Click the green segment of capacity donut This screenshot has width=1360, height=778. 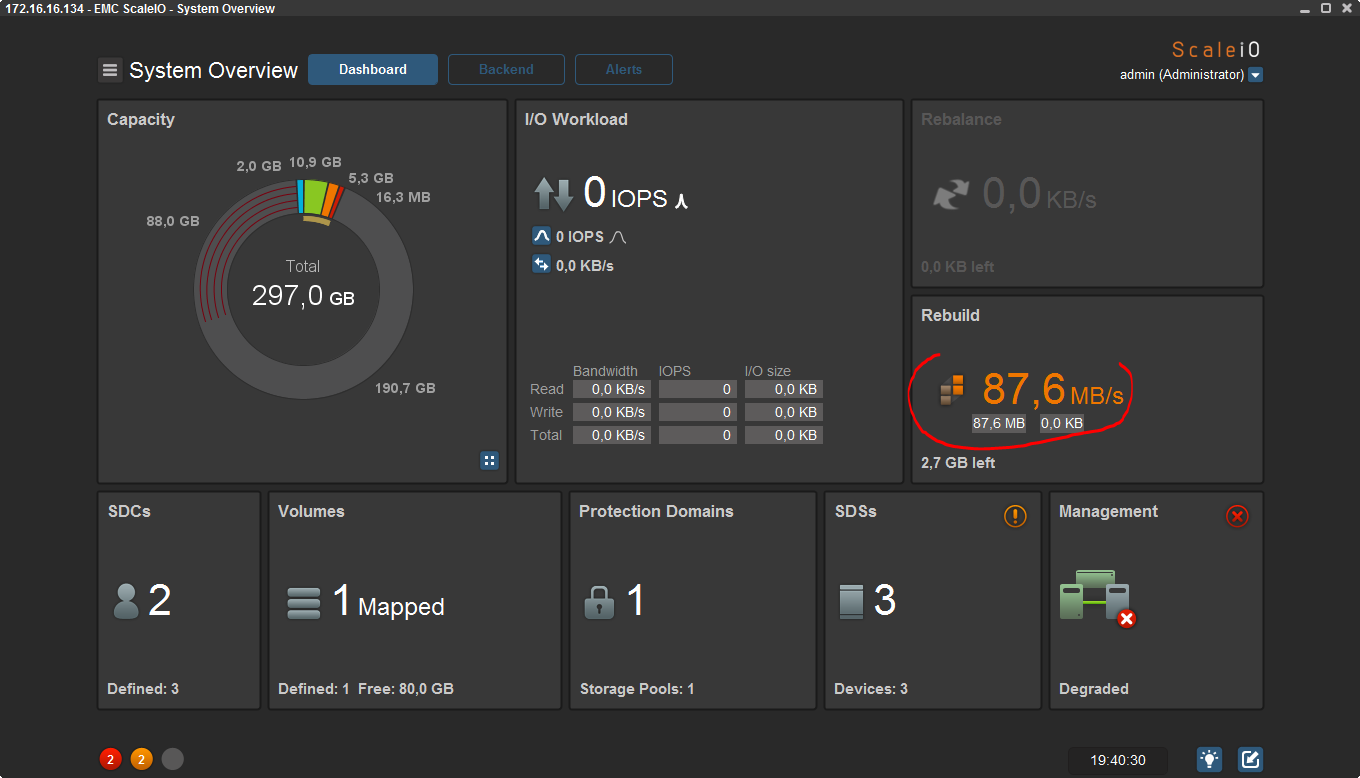point(317,197)
